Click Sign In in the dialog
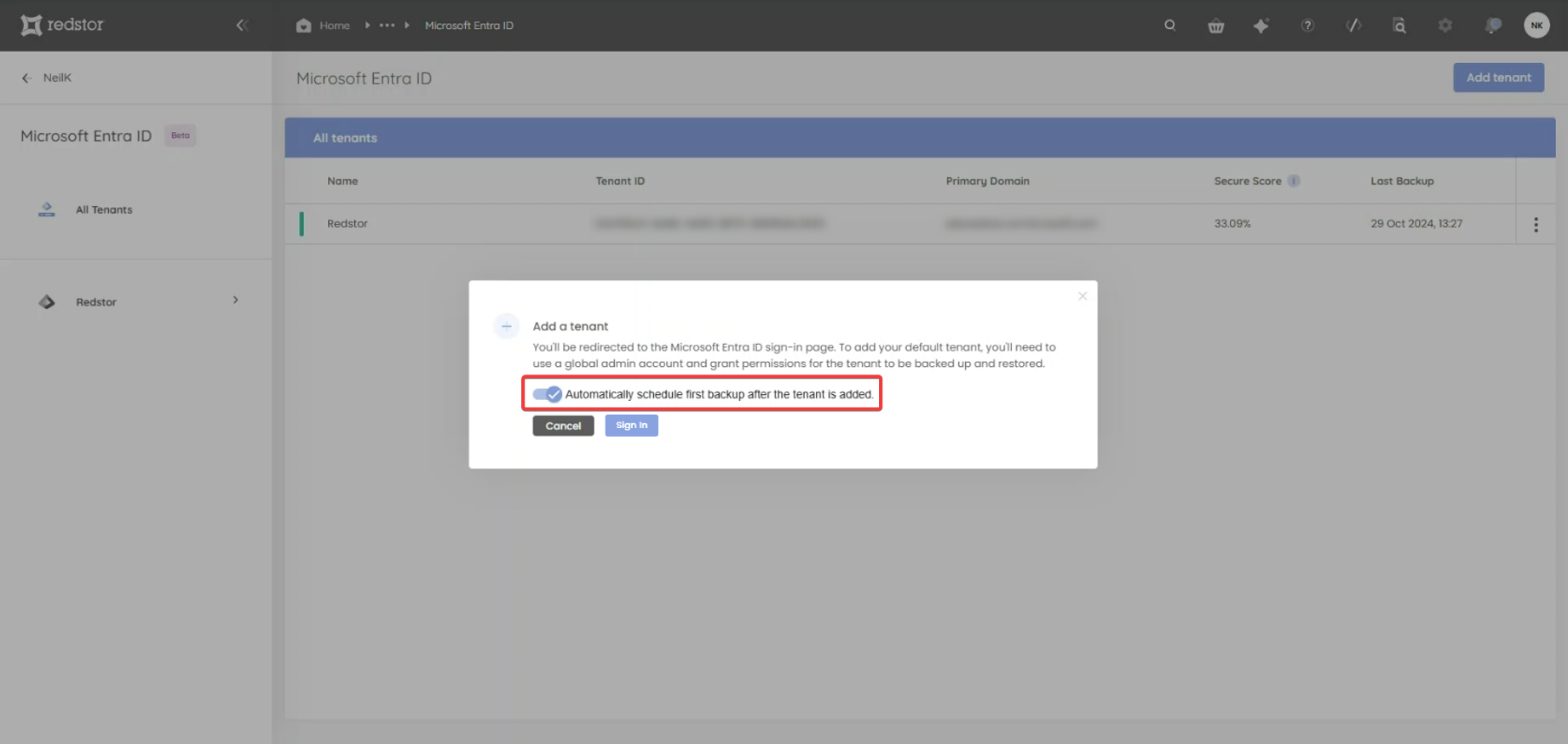The image size is (1568, 744). click(631, 426)
